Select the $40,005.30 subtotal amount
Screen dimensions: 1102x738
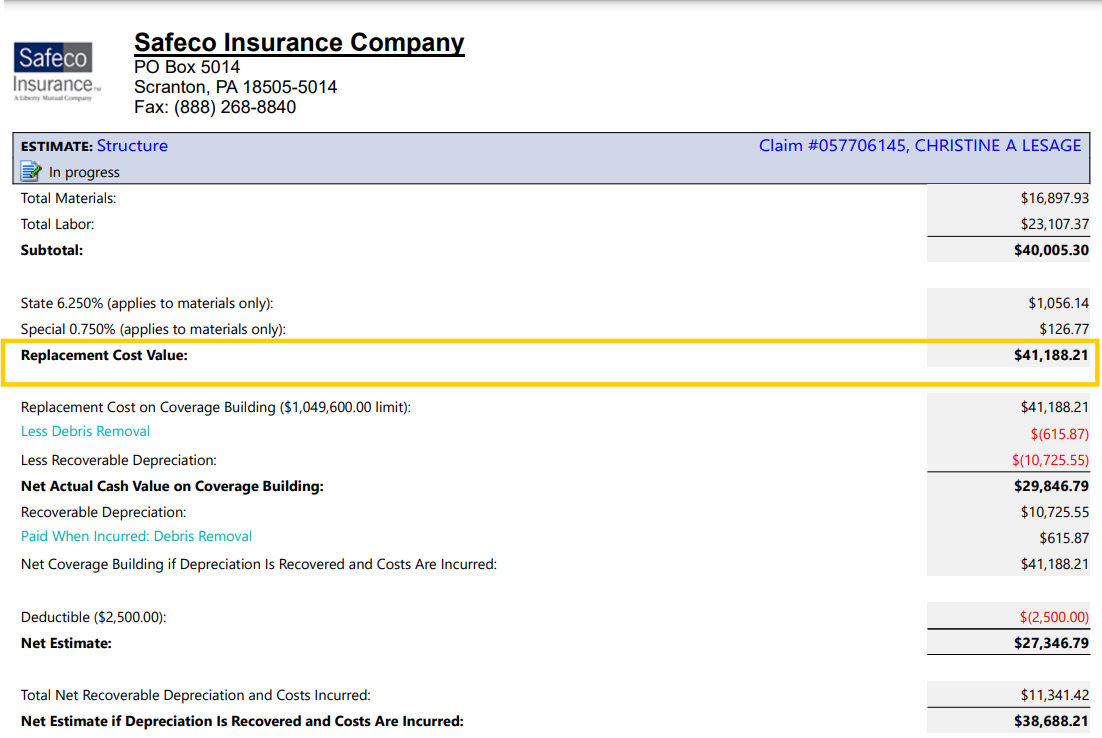point(1051,250)
